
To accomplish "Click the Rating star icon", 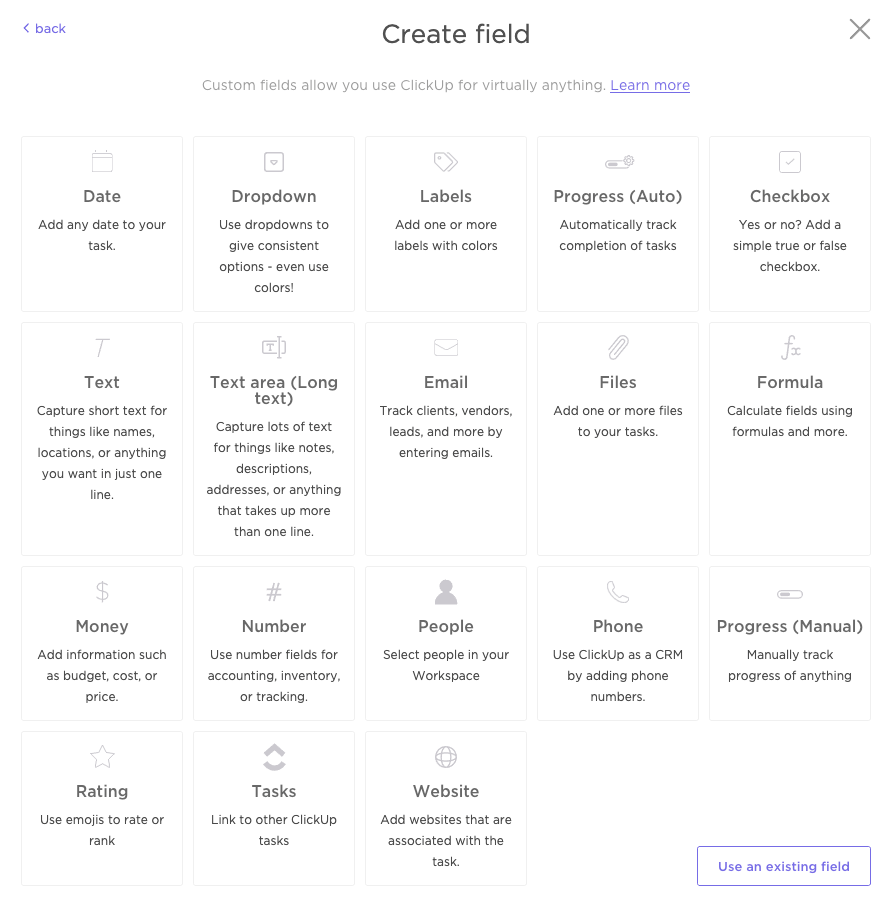I will pos(102,756).
